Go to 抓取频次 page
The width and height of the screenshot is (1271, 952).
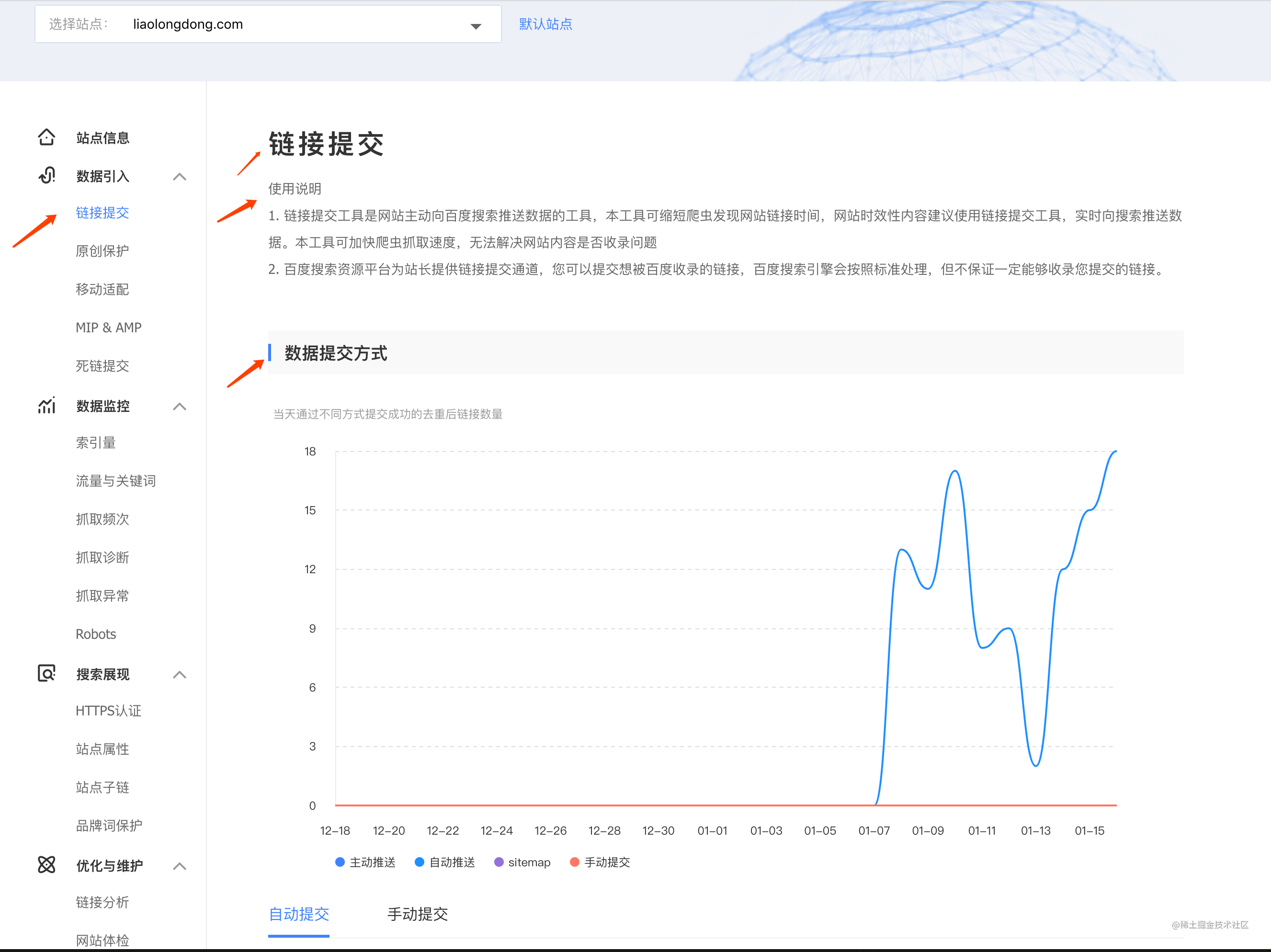coord(102,519)
